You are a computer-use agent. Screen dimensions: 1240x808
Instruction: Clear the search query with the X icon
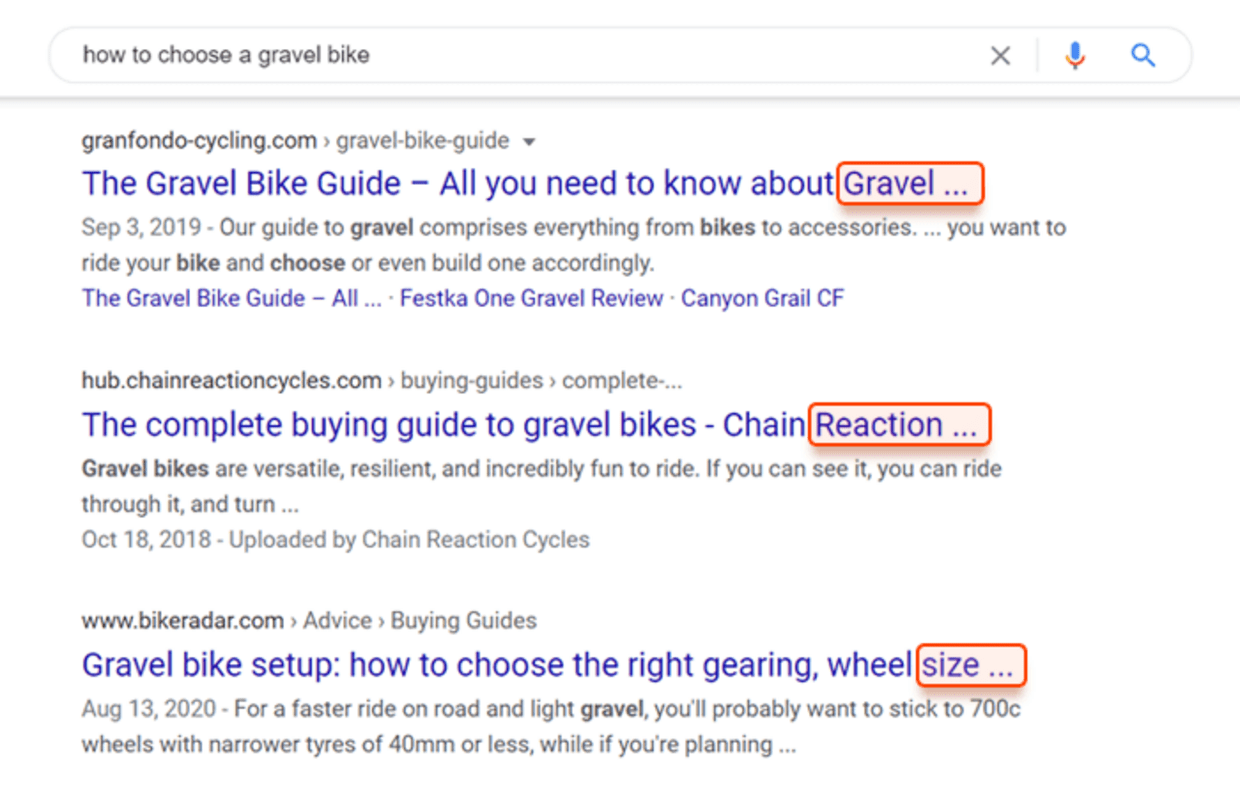(x=1000, y=56)
